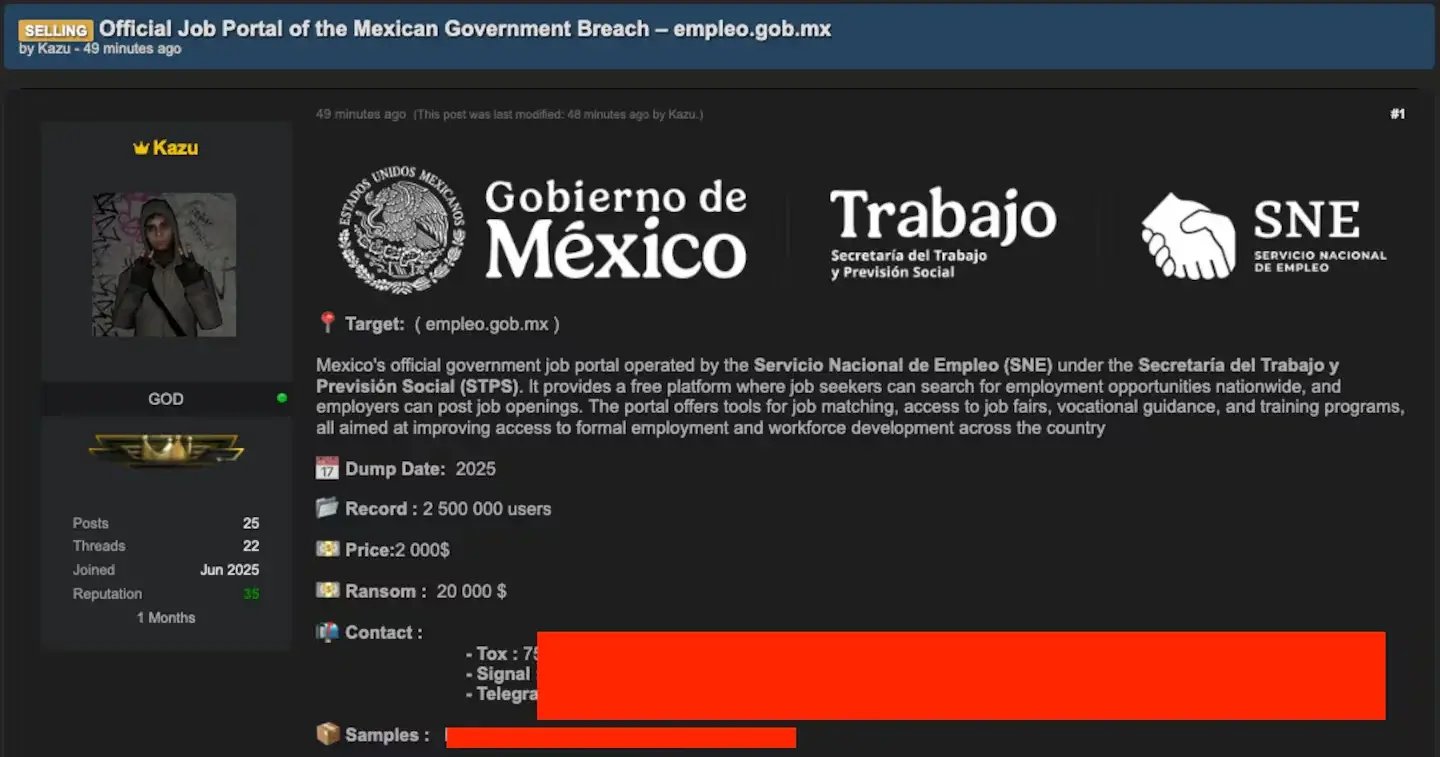Open Kazu's hooded avatar image
Image resolution: width=1440 pixels, height=757 pixels.
tap(165, 265)
